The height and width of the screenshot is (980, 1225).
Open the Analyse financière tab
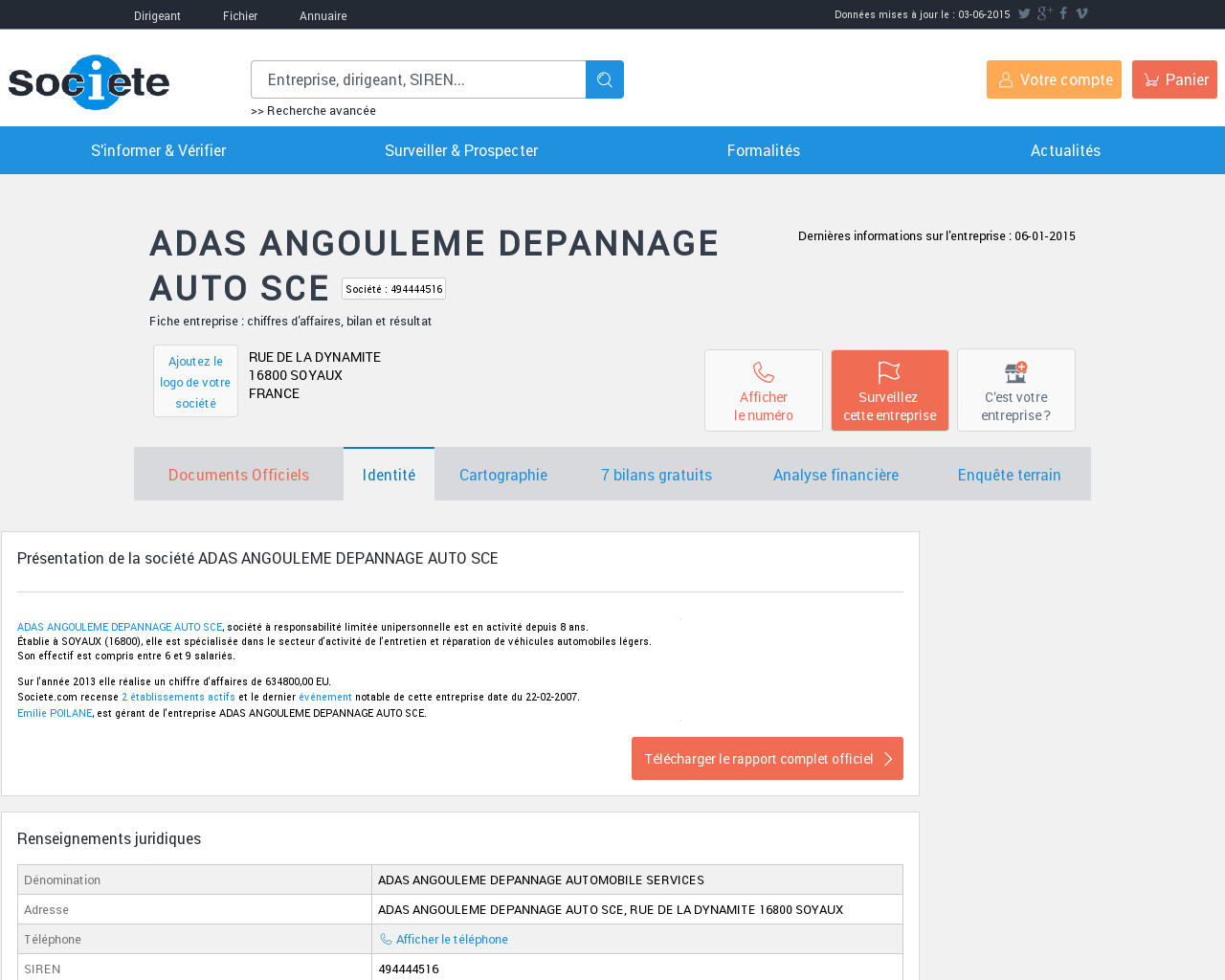point(835,475)
